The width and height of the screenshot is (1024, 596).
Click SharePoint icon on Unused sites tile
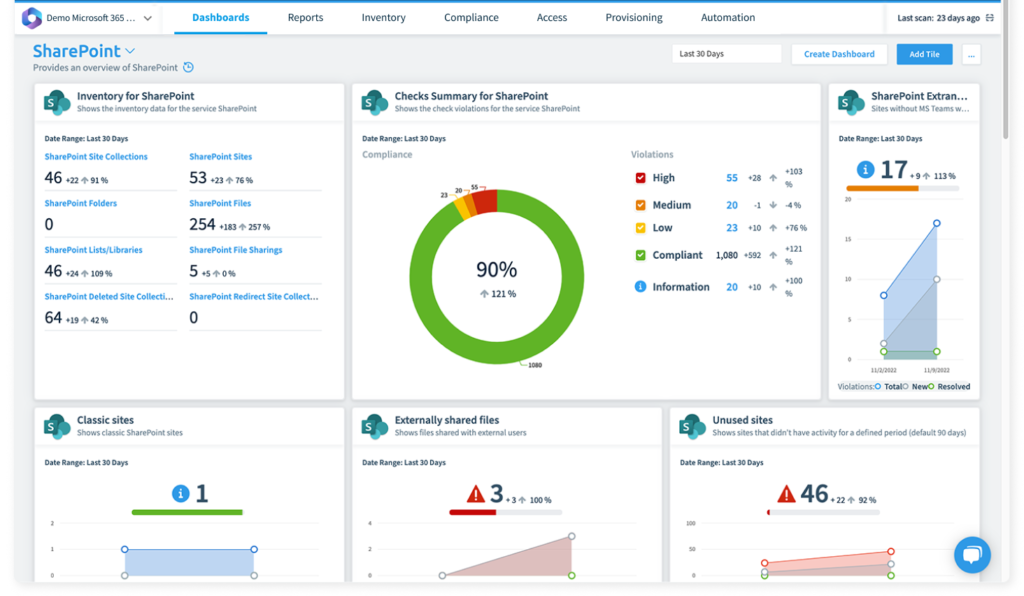coord(692,426)
